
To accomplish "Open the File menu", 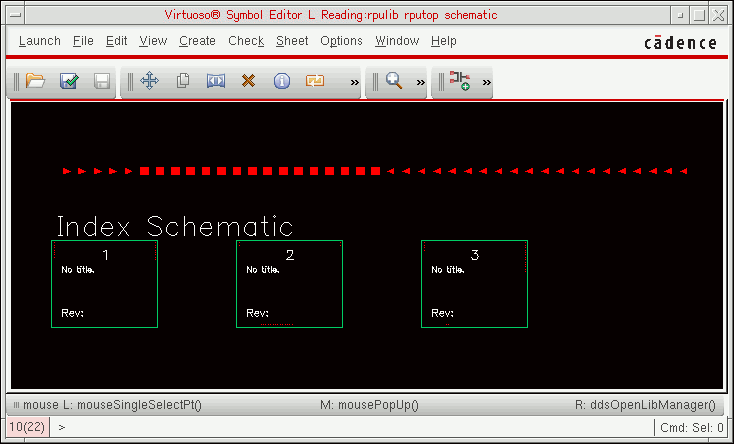I will 83,41.
